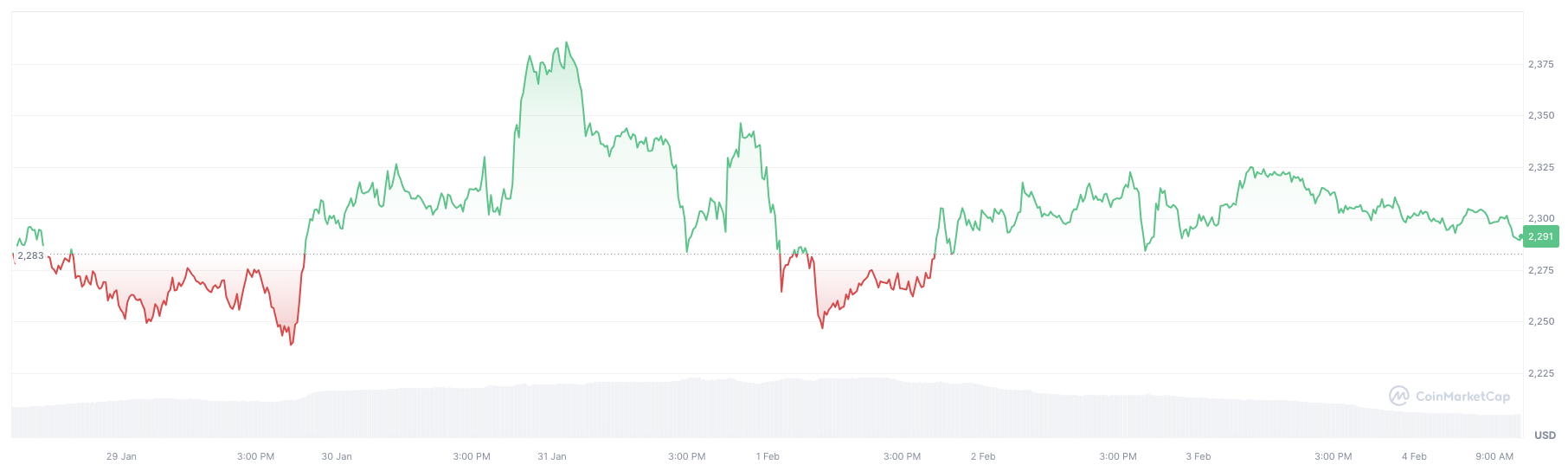The image size is (1568, 471).
Task: Click the 2,250 price axis label
Action: pos(1540,321)
